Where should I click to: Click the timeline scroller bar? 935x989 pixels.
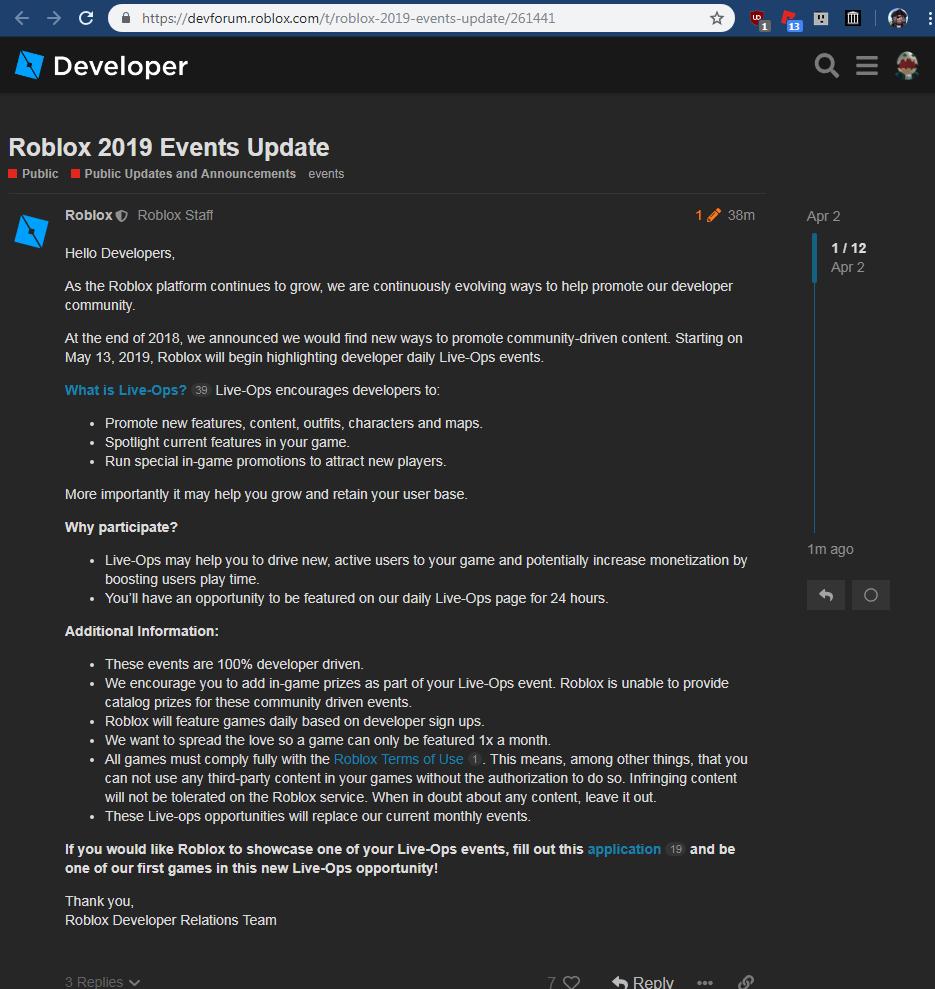(814, 258)
